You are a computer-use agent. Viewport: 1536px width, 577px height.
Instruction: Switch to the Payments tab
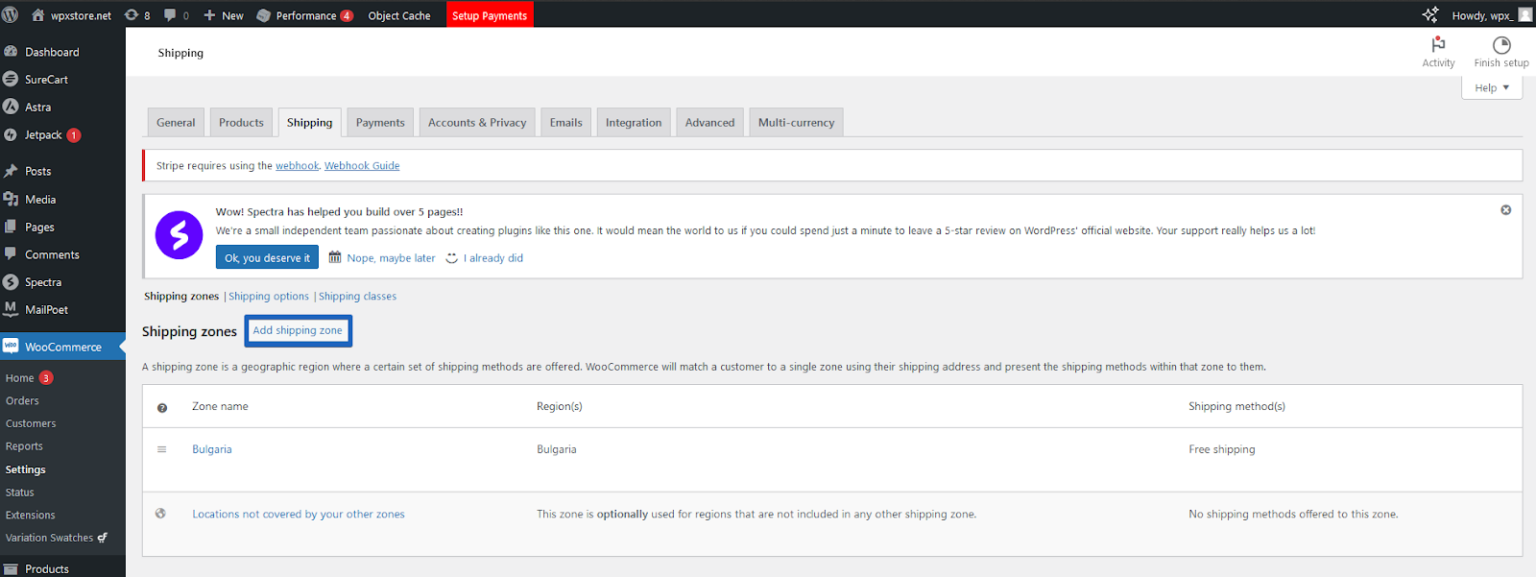[380, 123]
